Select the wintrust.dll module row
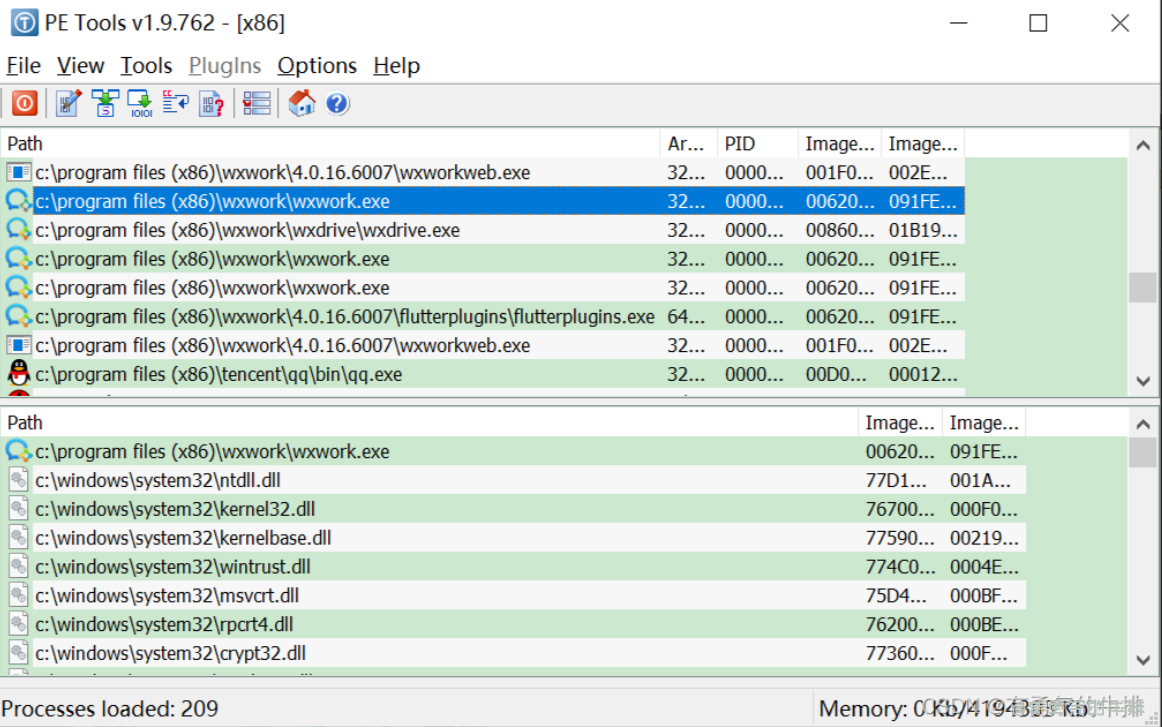Viewport: 1162px width, 727px height. coord(514,567)
